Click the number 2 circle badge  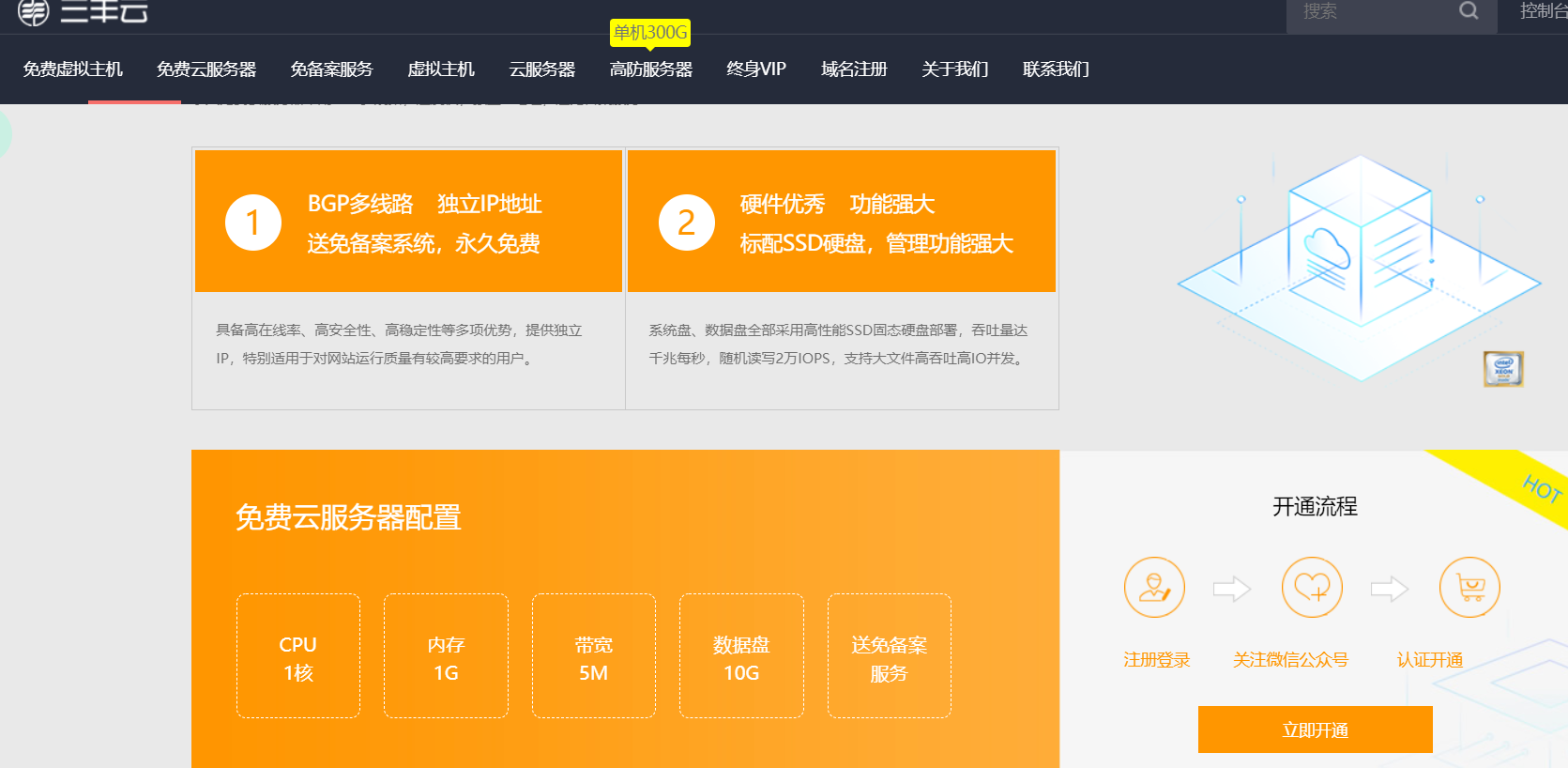[687, 223]
